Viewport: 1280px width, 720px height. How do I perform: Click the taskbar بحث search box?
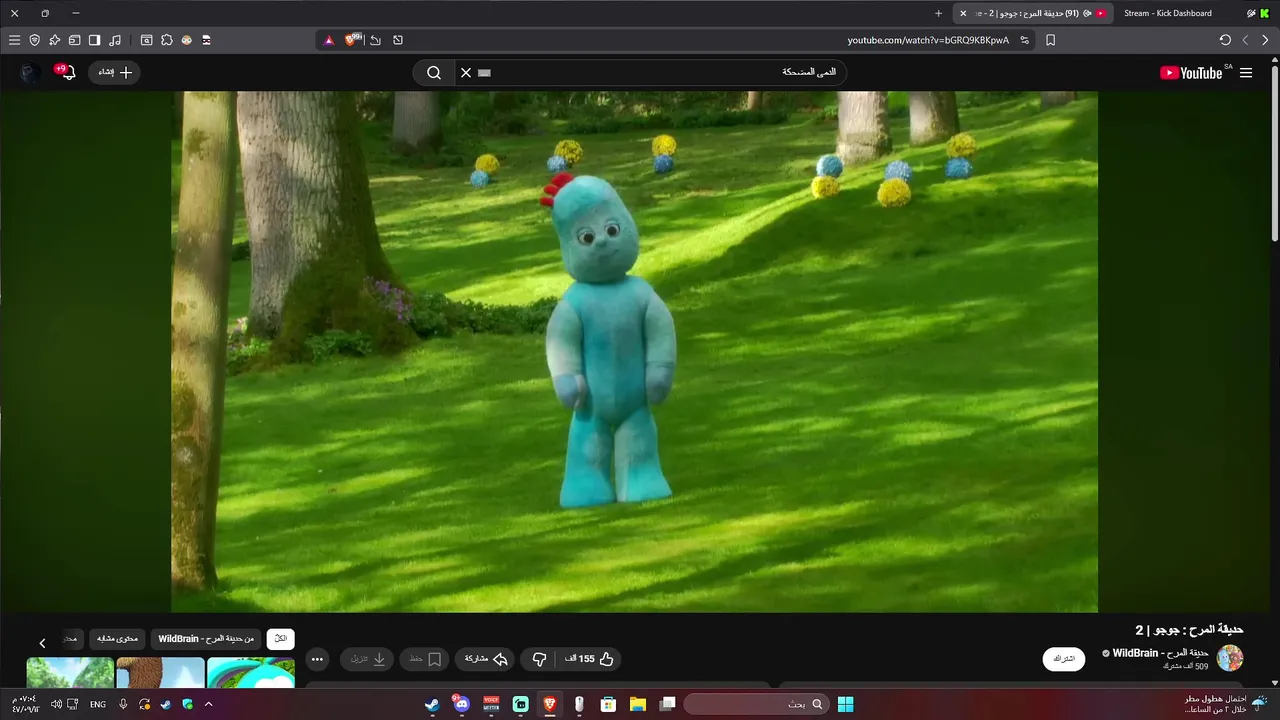pos(756,704)
